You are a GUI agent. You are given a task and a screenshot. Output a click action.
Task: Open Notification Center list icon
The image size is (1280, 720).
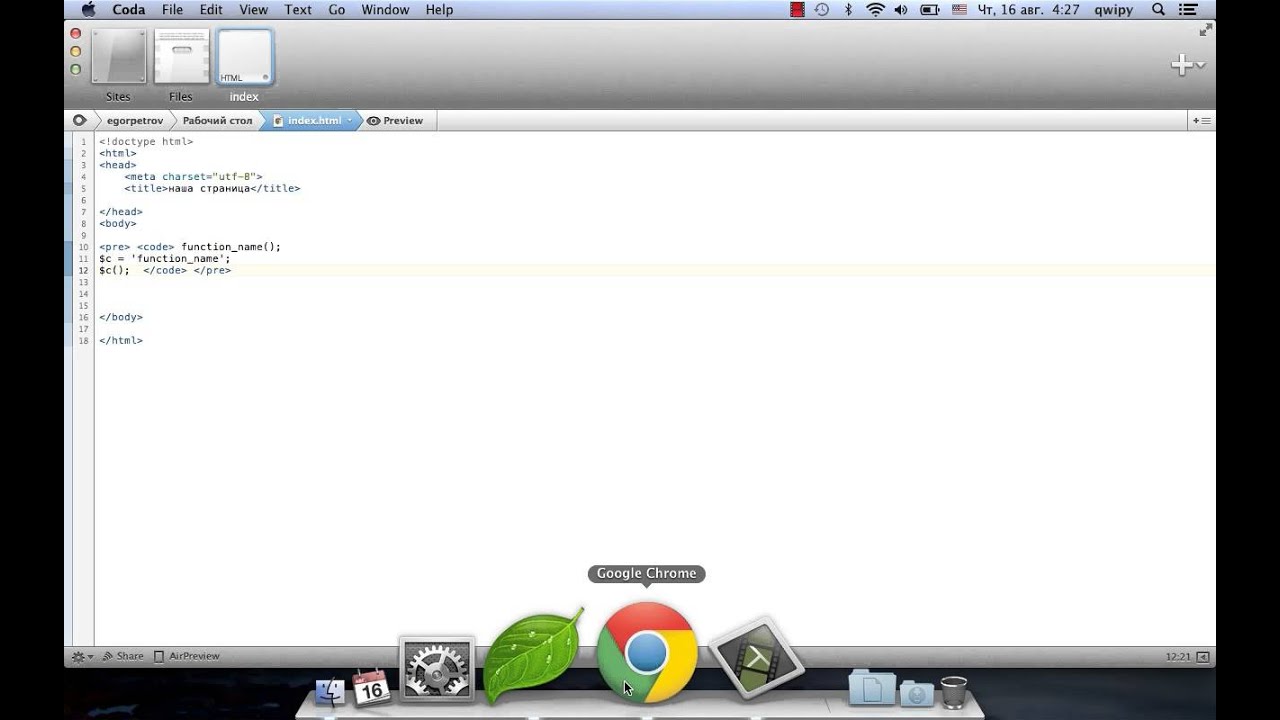coord(1190,9)
